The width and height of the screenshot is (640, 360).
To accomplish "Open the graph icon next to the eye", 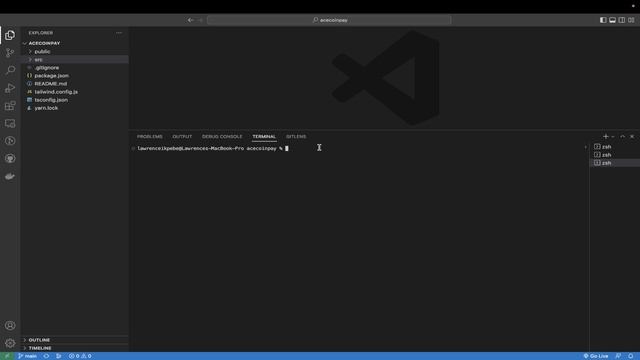I will point(59,356).
